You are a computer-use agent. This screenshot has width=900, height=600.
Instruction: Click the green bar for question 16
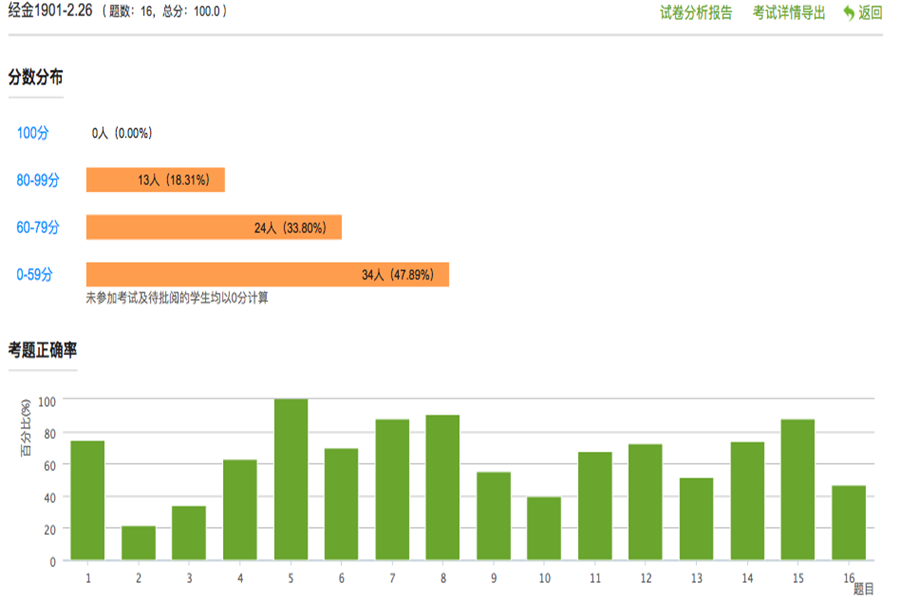pyautogui.click(x=849, y=522)
